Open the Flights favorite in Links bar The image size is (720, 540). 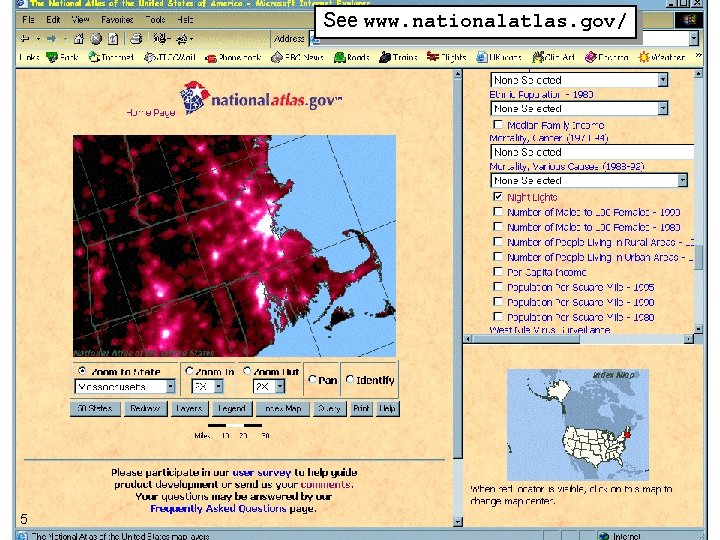[446, 57]
